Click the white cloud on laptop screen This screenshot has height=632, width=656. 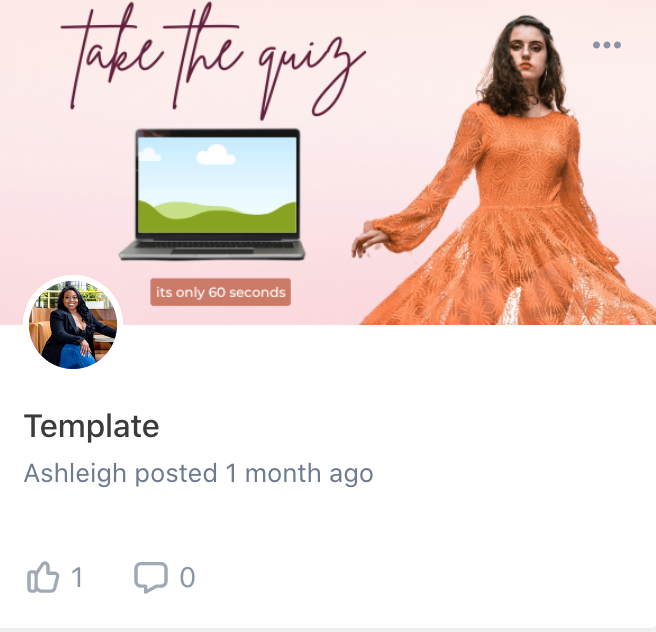coord(216,154)
